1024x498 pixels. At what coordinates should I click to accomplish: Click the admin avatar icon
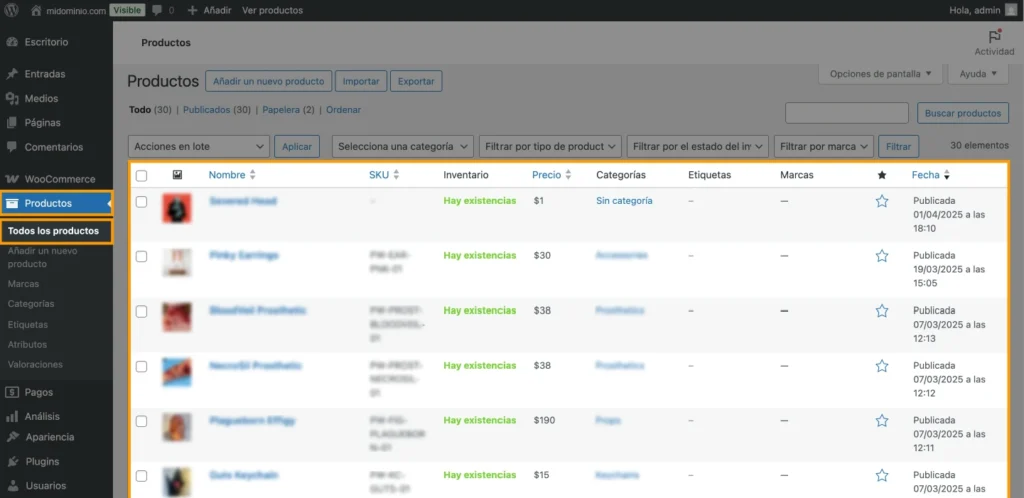1011,10
